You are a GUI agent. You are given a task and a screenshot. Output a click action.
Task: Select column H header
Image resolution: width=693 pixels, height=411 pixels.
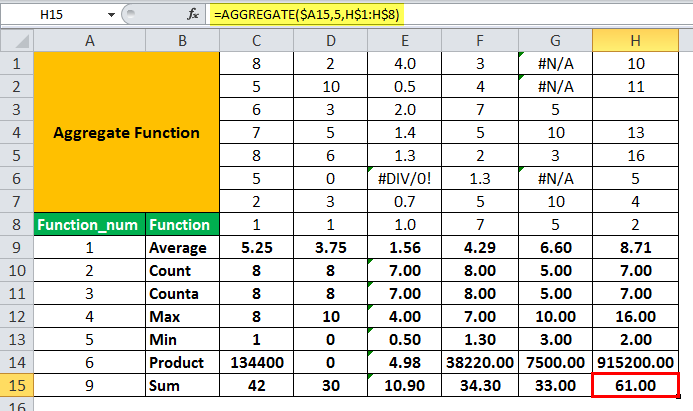(636, 41)
